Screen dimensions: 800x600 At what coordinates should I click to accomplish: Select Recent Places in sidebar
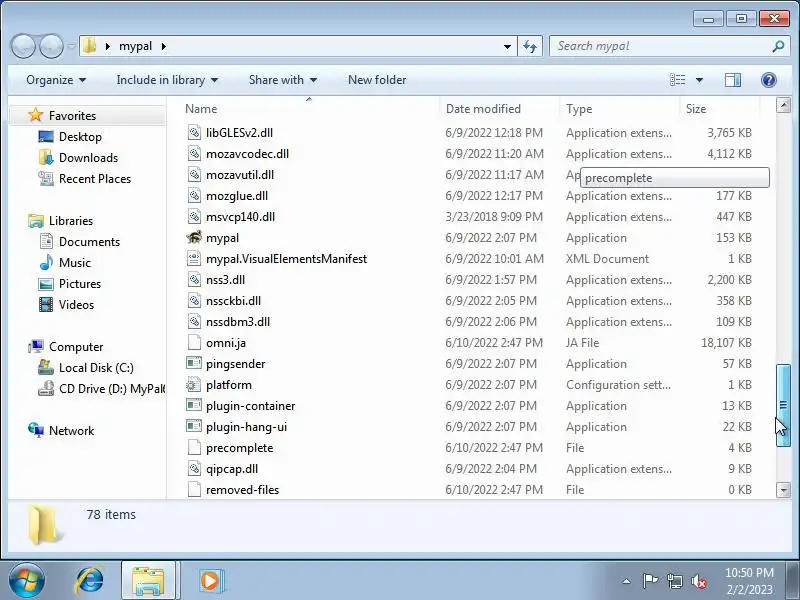(x=95, y=179)
